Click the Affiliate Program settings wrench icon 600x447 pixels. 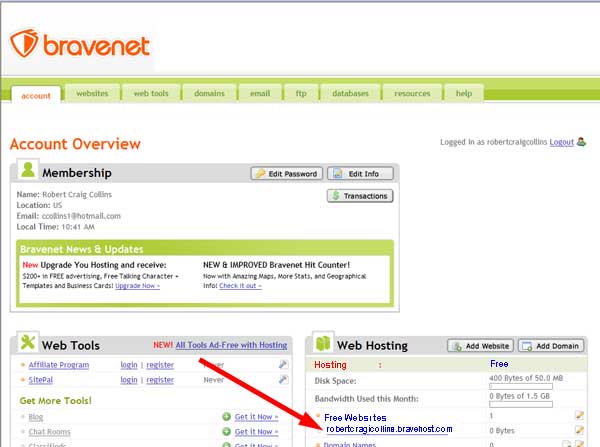[283, 364]
